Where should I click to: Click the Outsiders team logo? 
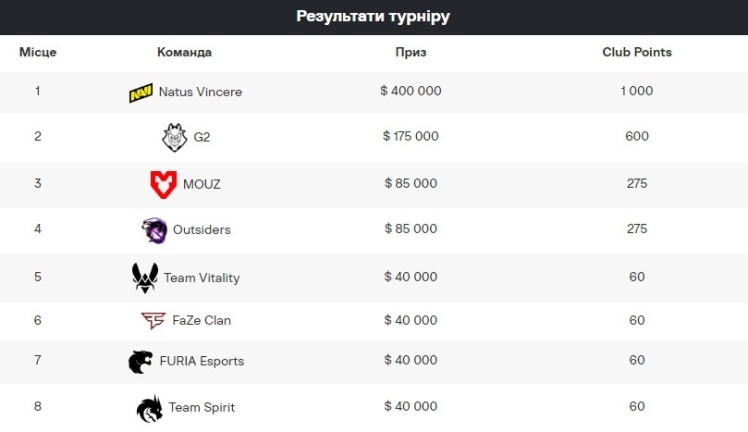tap(154, 230)
